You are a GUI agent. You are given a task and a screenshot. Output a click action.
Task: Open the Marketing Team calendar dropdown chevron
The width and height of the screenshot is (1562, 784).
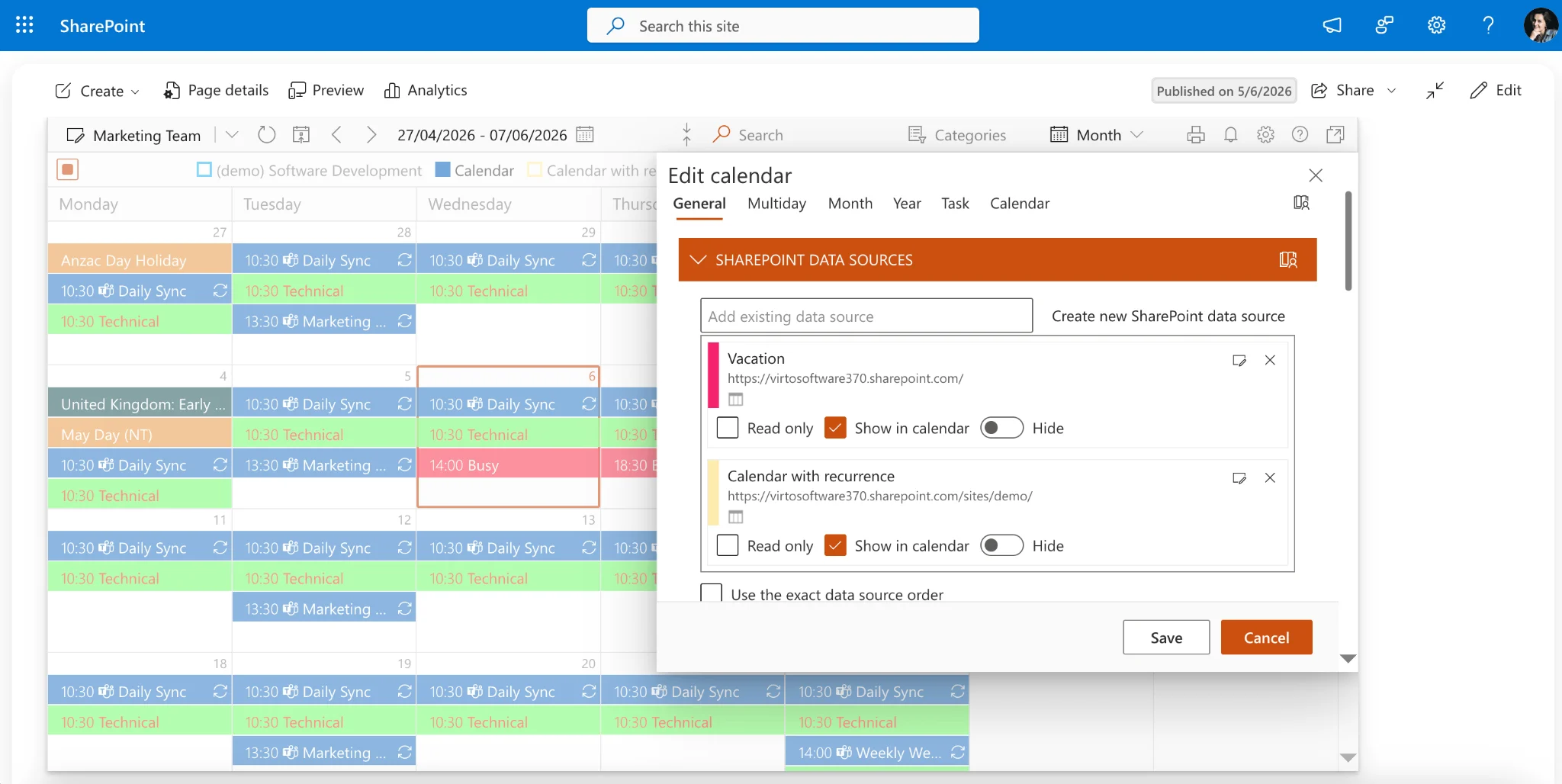click(x=232, y=135)
